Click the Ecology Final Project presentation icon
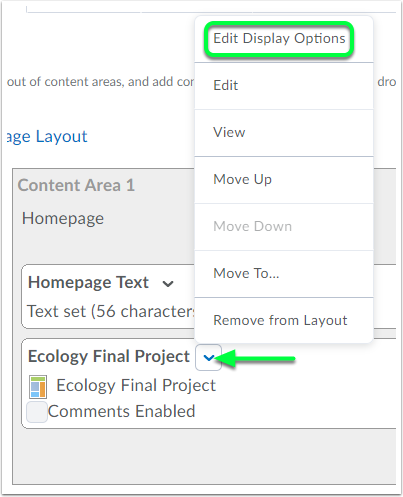 point(38,387)
